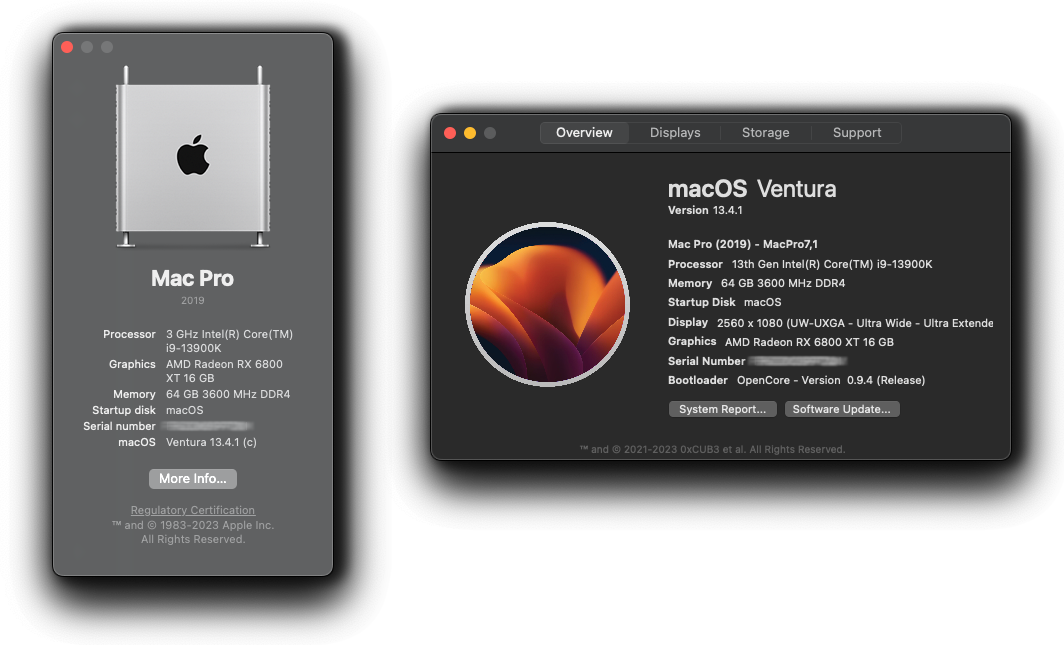
Task: Click 'Version 13.4.1' text
Action: (705, 210)
